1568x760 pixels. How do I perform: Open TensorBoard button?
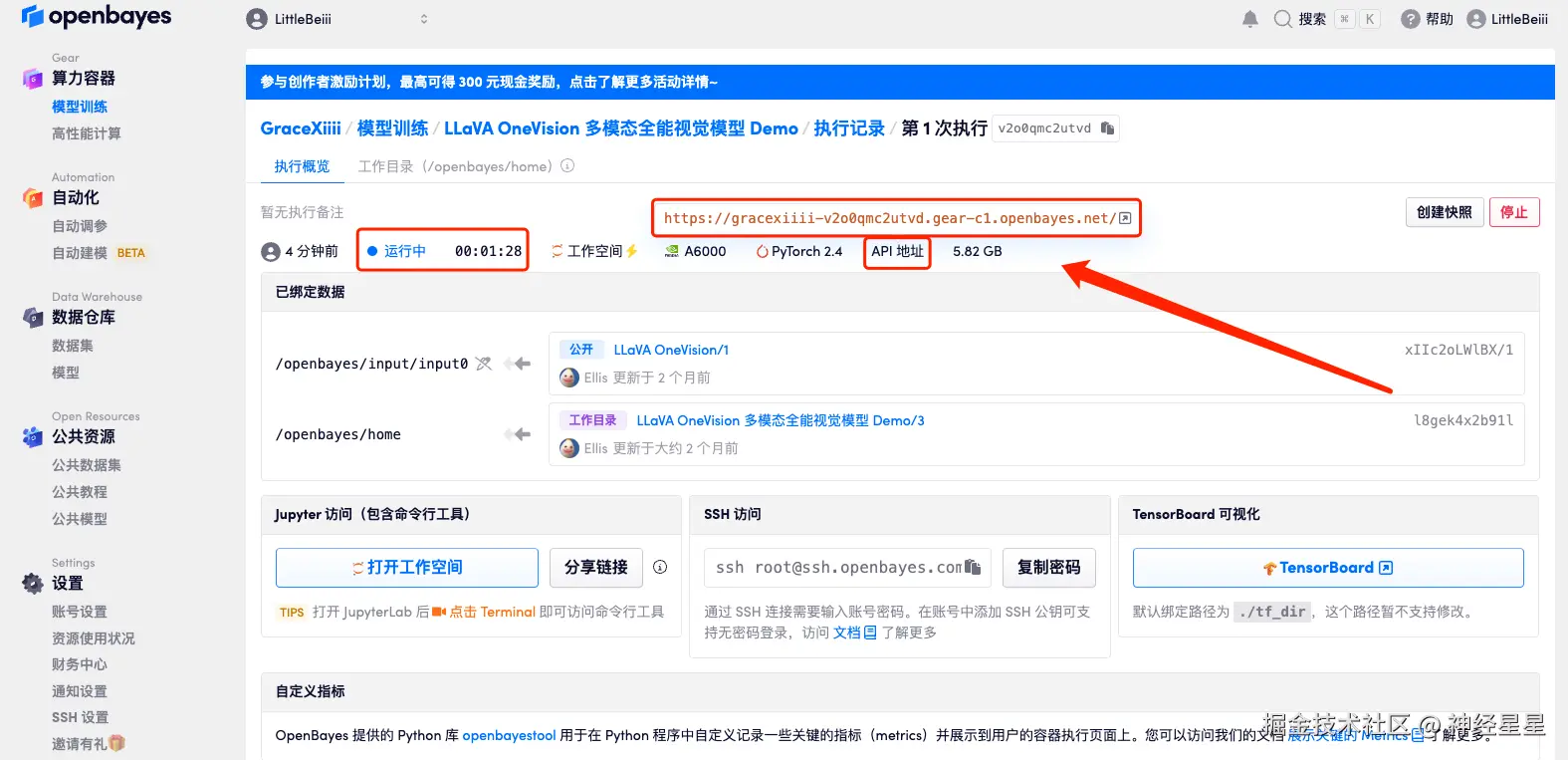[1328, 568]
